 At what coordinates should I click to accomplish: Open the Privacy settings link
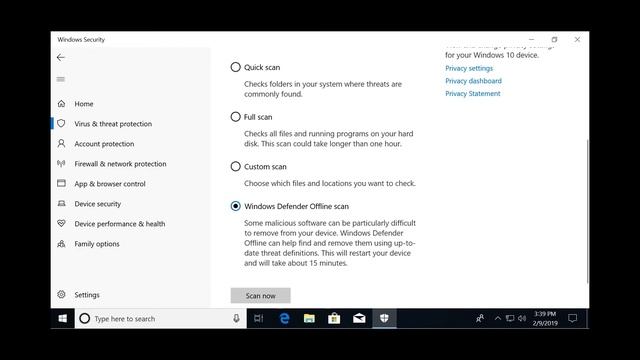pyautogui.click(x=469, y=68)
